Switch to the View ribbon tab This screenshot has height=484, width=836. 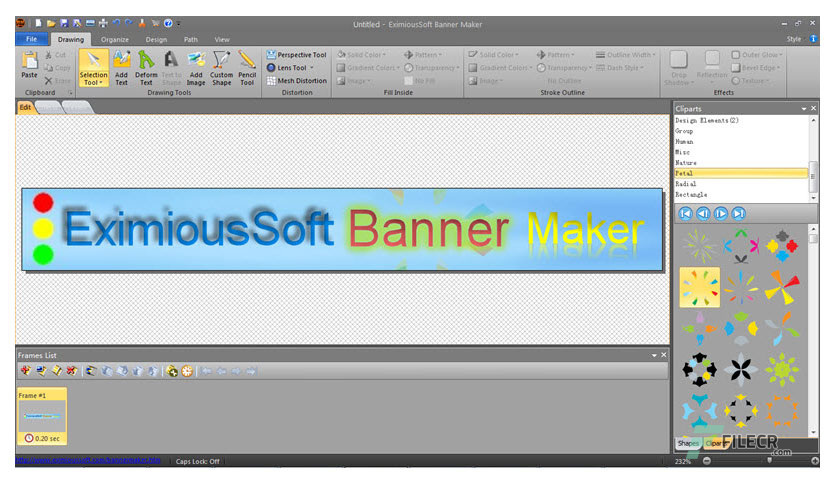pos(222,39)
